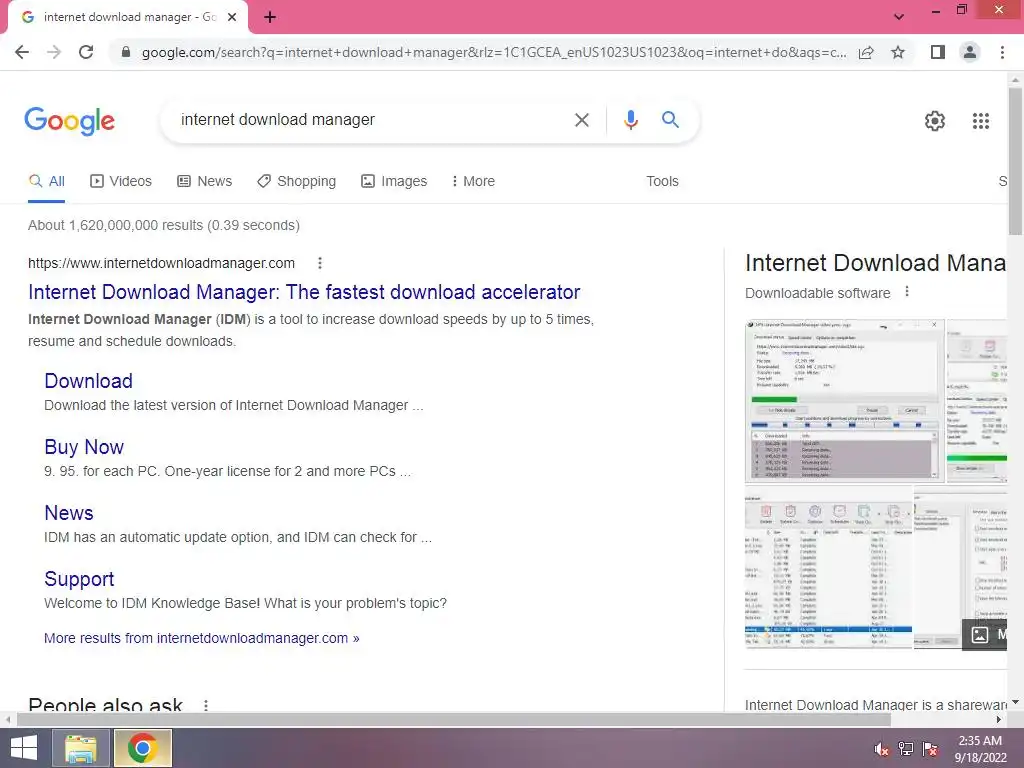Edit the internet download manager query
The height and width of the screenshot is (768, 1024).
[372, 120]
